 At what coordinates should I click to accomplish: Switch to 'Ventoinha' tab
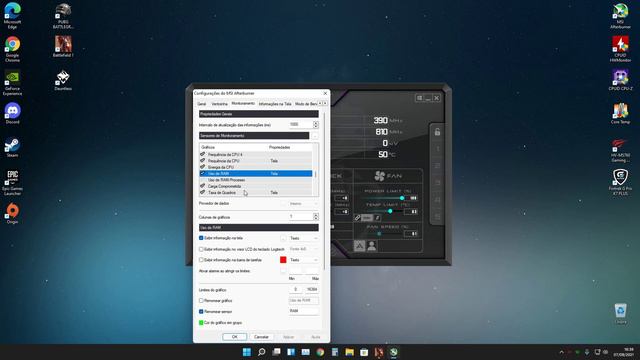point(219,104)
